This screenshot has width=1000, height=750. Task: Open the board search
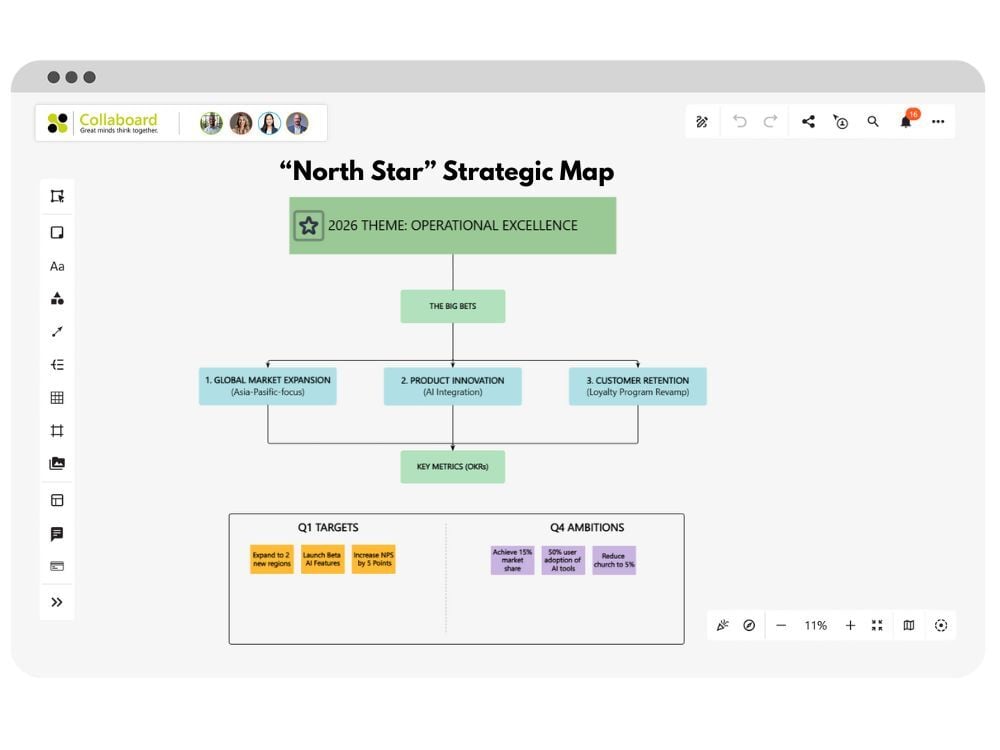[873, 120]
